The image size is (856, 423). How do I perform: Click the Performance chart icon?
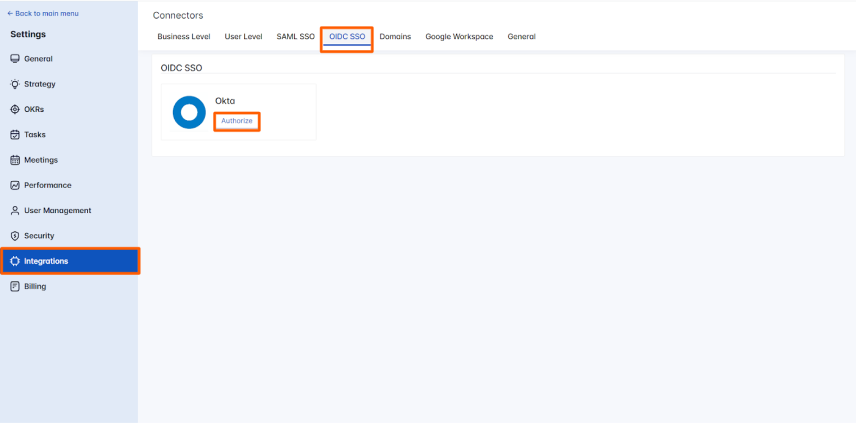[15, 185]
